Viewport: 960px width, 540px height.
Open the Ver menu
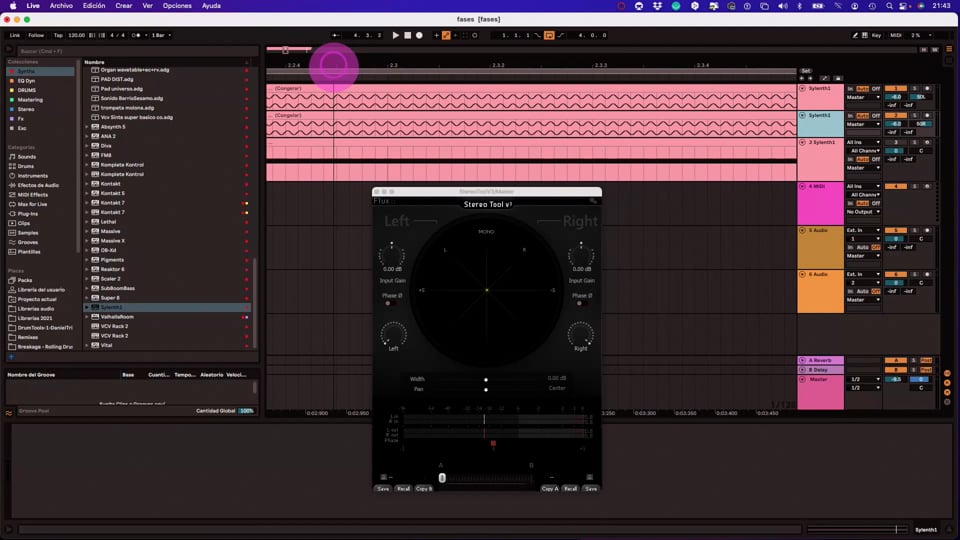pyautogui.click(x=148, y=6)
